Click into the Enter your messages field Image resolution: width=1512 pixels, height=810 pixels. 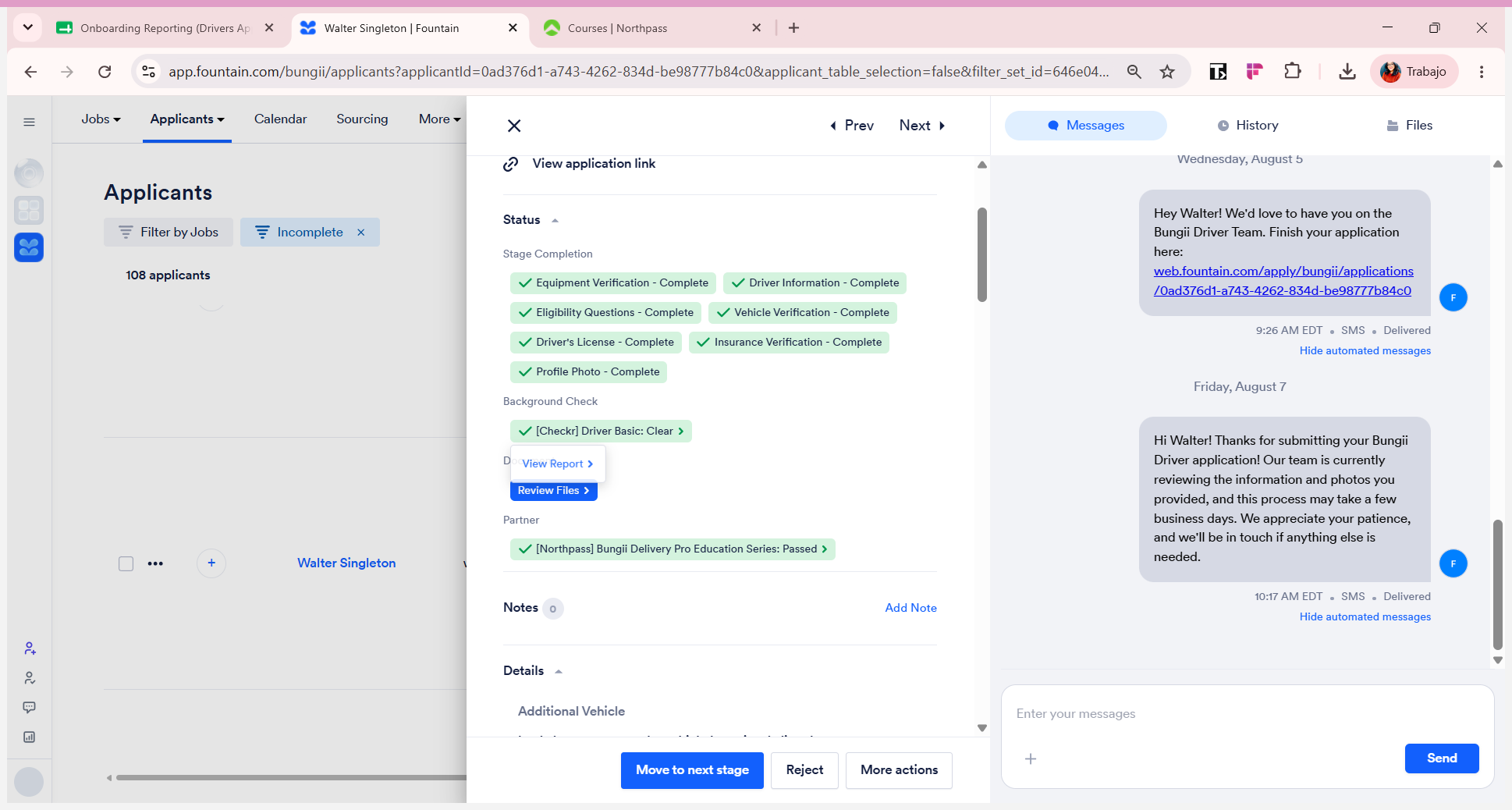click(1247, 714)
